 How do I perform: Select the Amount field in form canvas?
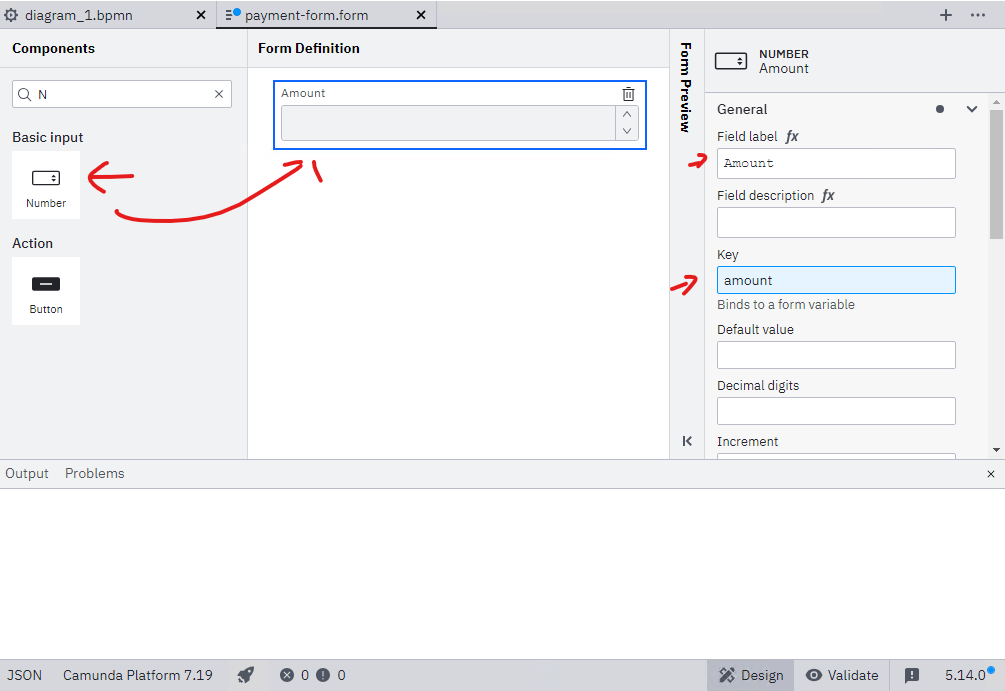pyautogui.click(x=460, y=115)
